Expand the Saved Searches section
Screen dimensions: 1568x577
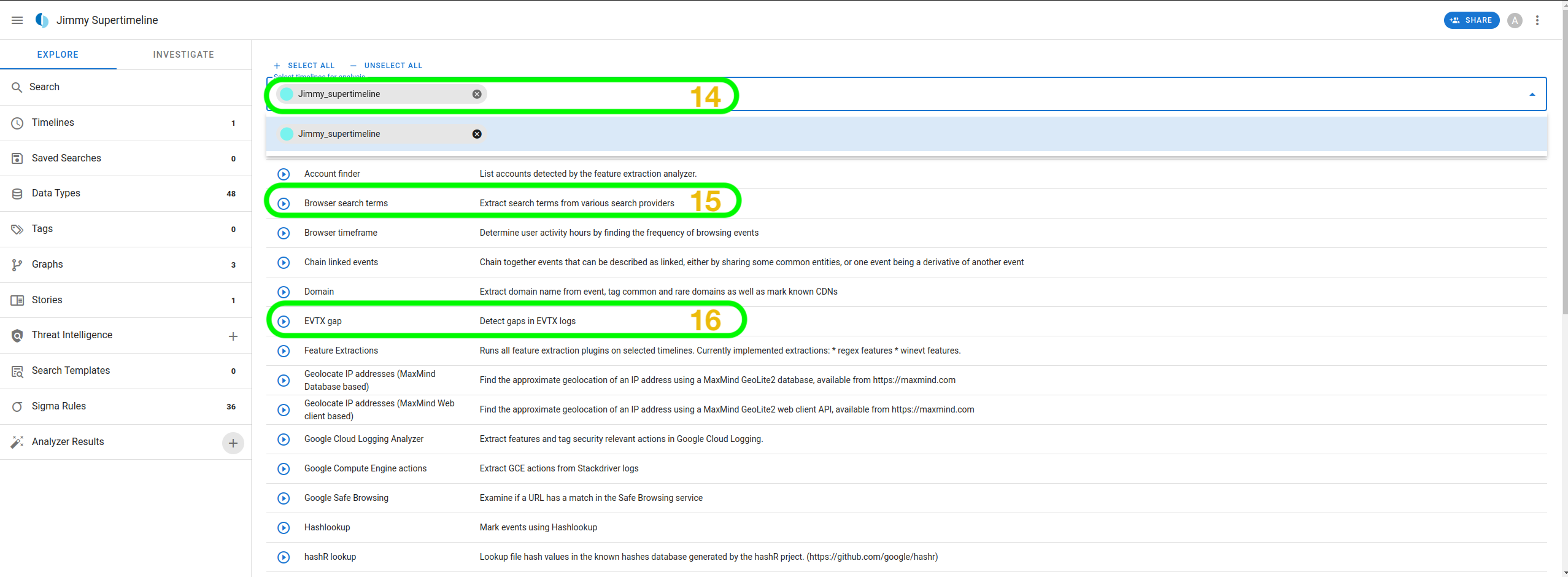pos(125,158)
